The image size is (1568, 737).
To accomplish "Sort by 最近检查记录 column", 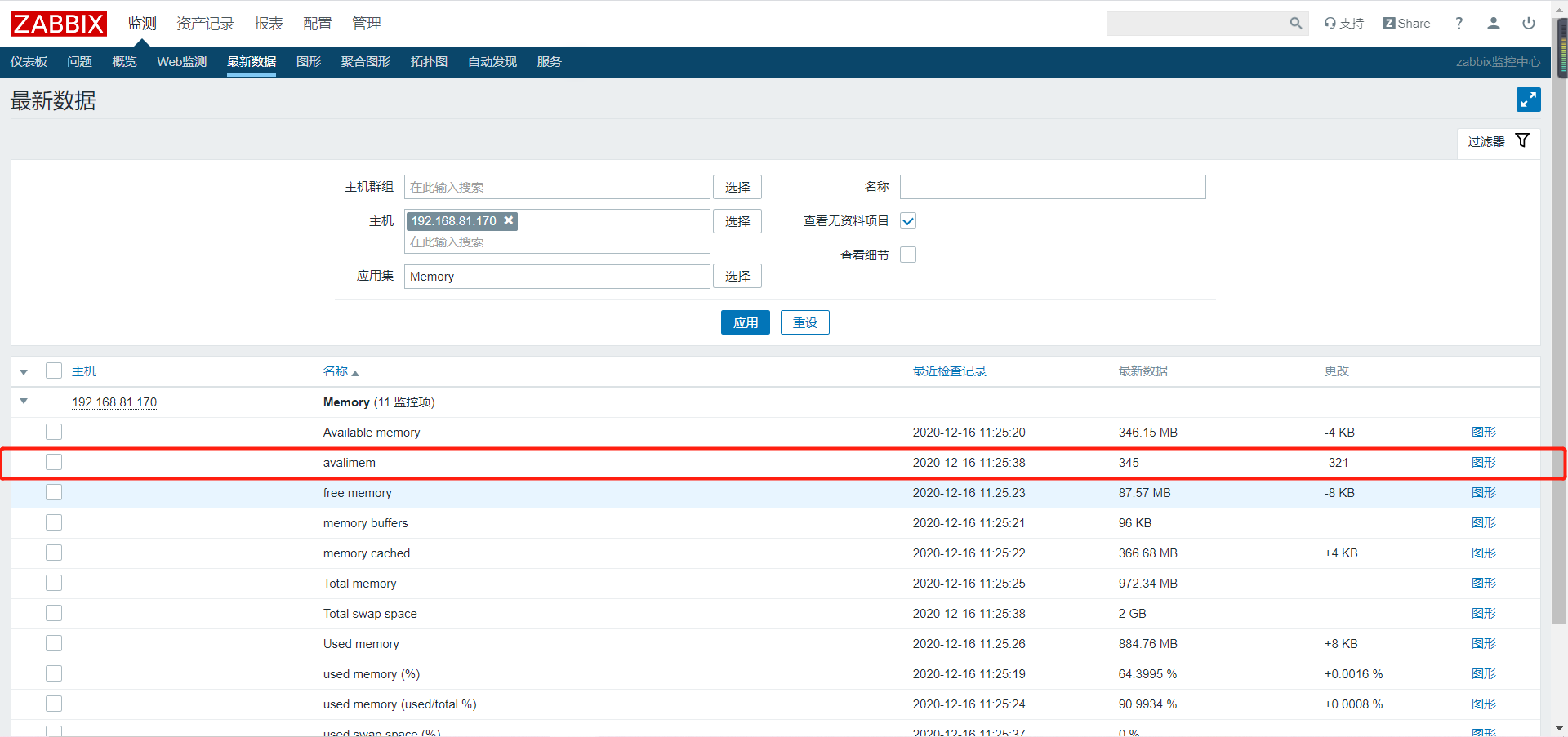I will [x=950, y=371].
